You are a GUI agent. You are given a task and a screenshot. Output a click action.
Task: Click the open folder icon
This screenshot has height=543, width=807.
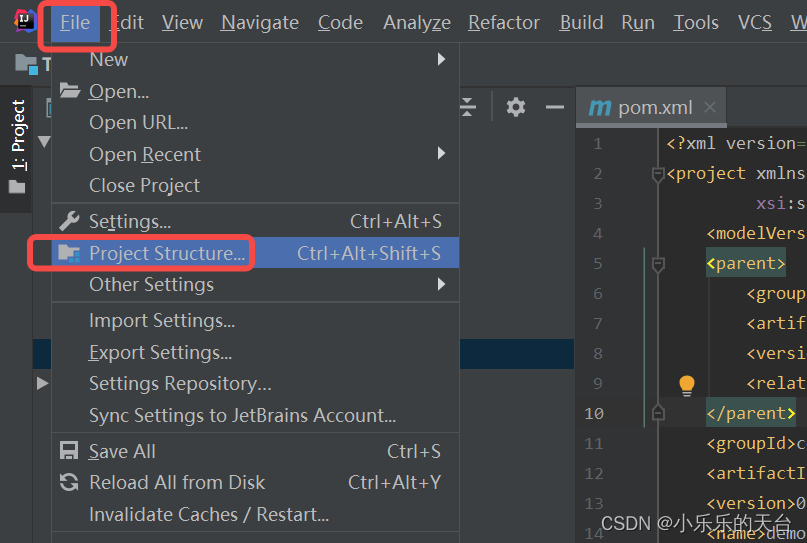(69, 91)
